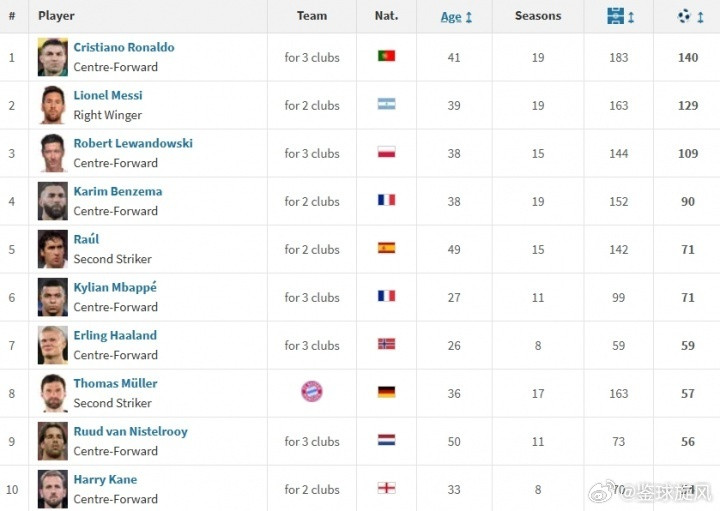Click Harry Kane portrait thumbnail

[53, 489]
